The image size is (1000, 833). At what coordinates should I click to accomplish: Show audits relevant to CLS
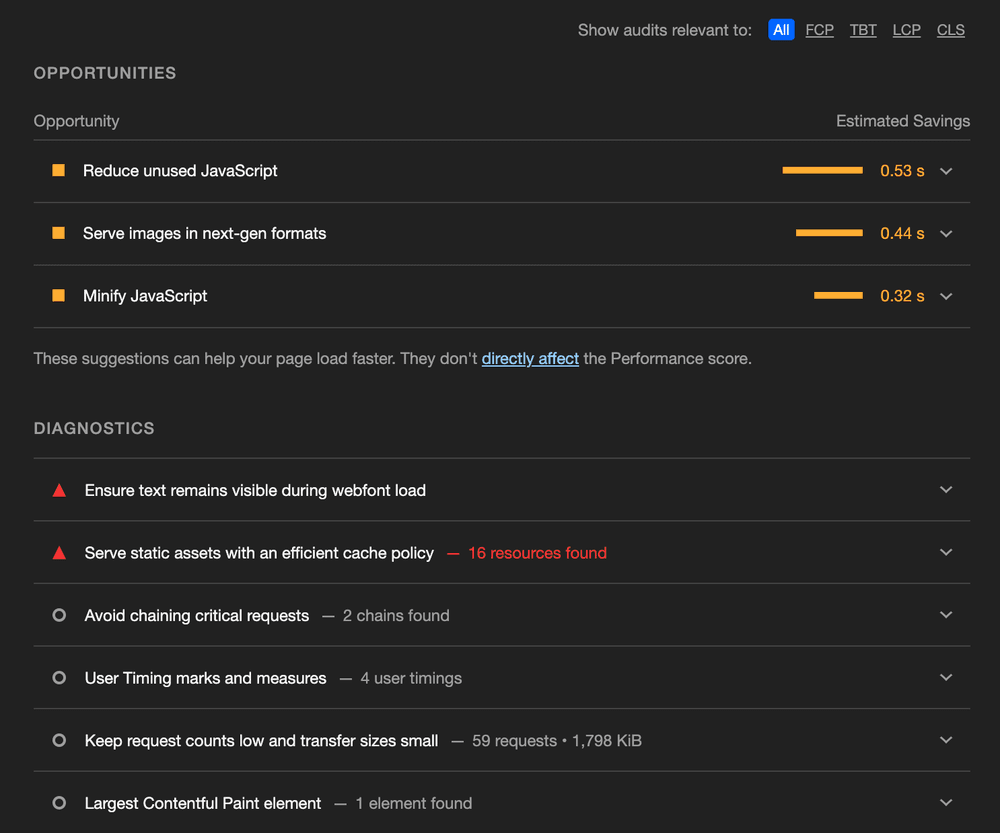950,30
